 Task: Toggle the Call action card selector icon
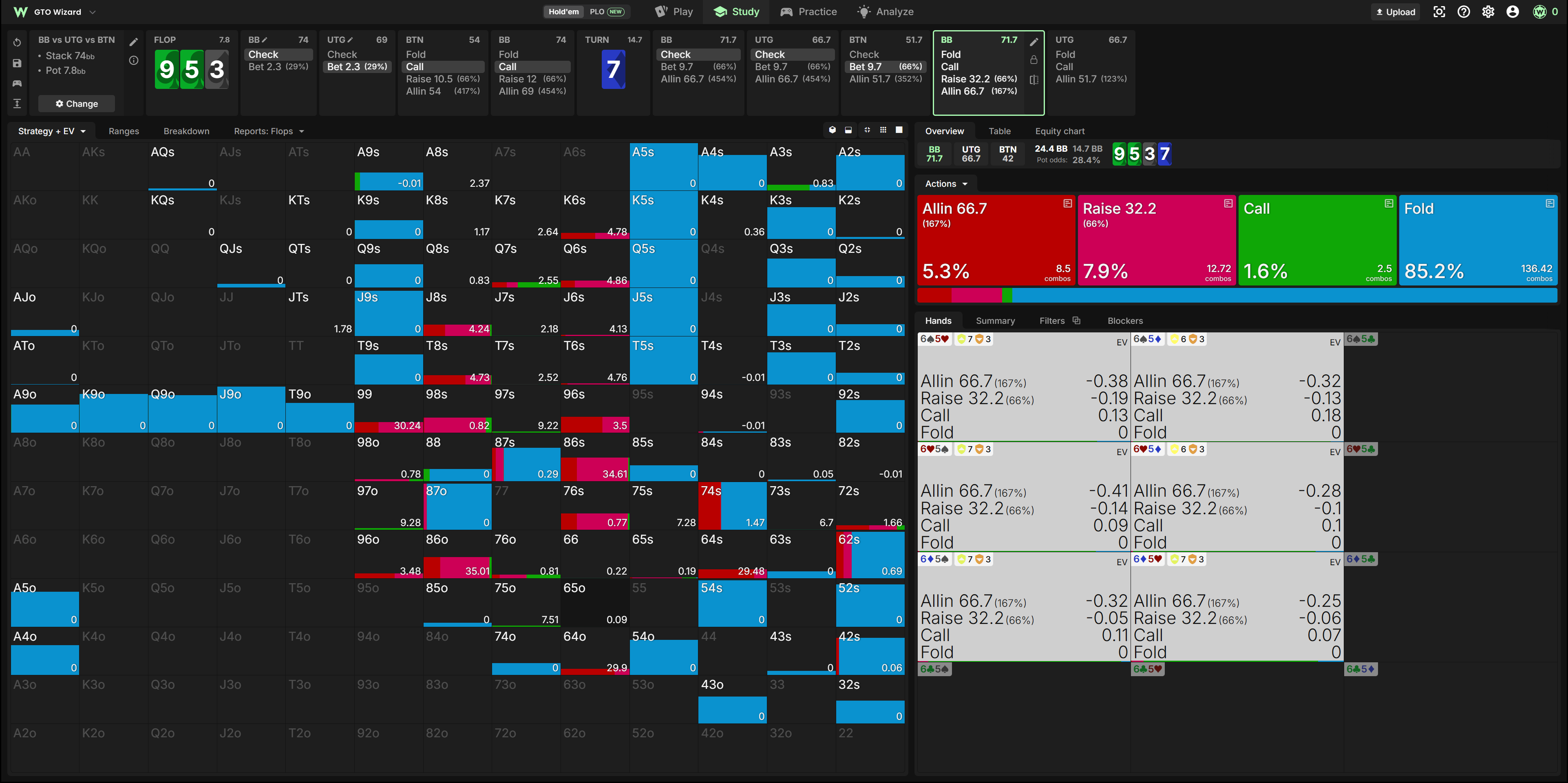tap(1389, 203)
